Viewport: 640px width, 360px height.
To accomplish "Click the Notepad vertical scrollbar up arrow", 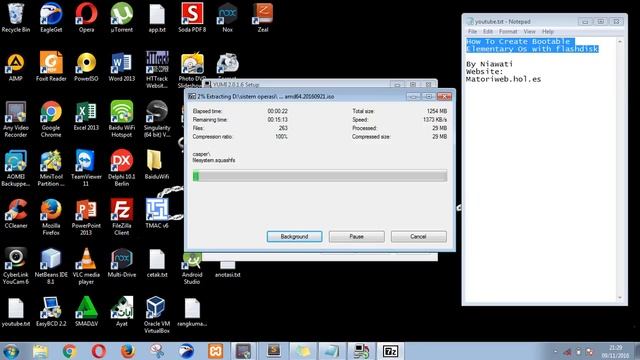I will [620, 42].
